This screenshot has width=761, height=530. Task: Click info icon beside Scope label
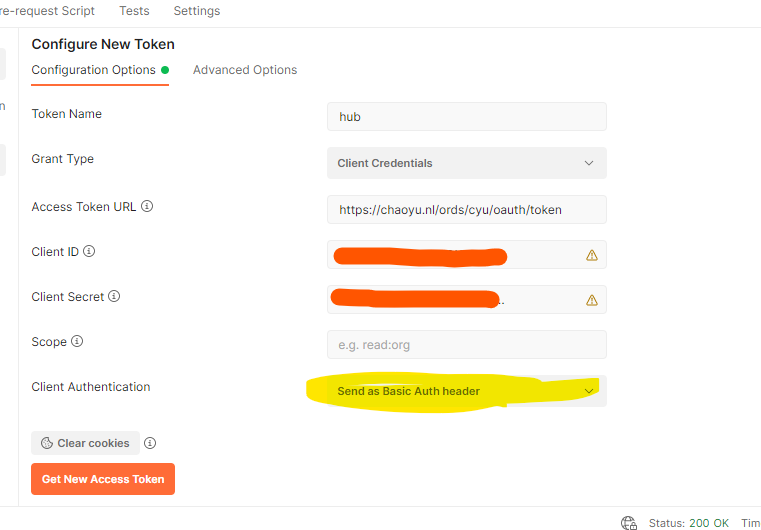pyautogui.click(x=77, y=342)
